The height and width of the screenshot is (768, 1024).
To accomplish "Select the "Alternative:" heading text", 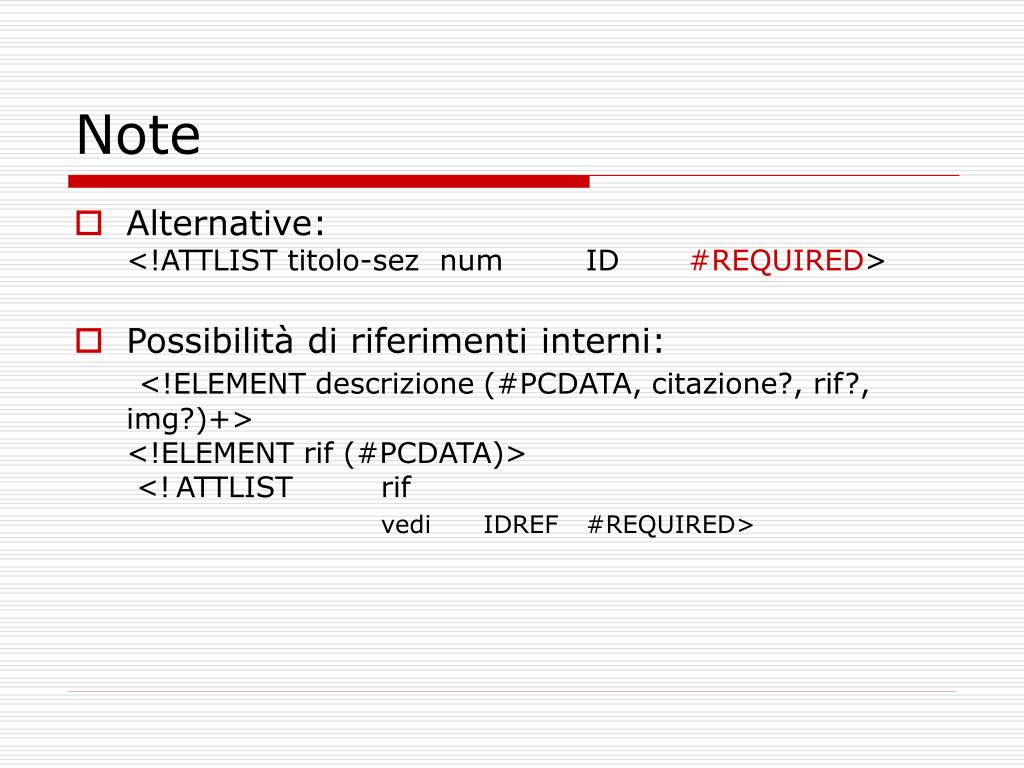I will pyautogui.click(x=225, y=223).
